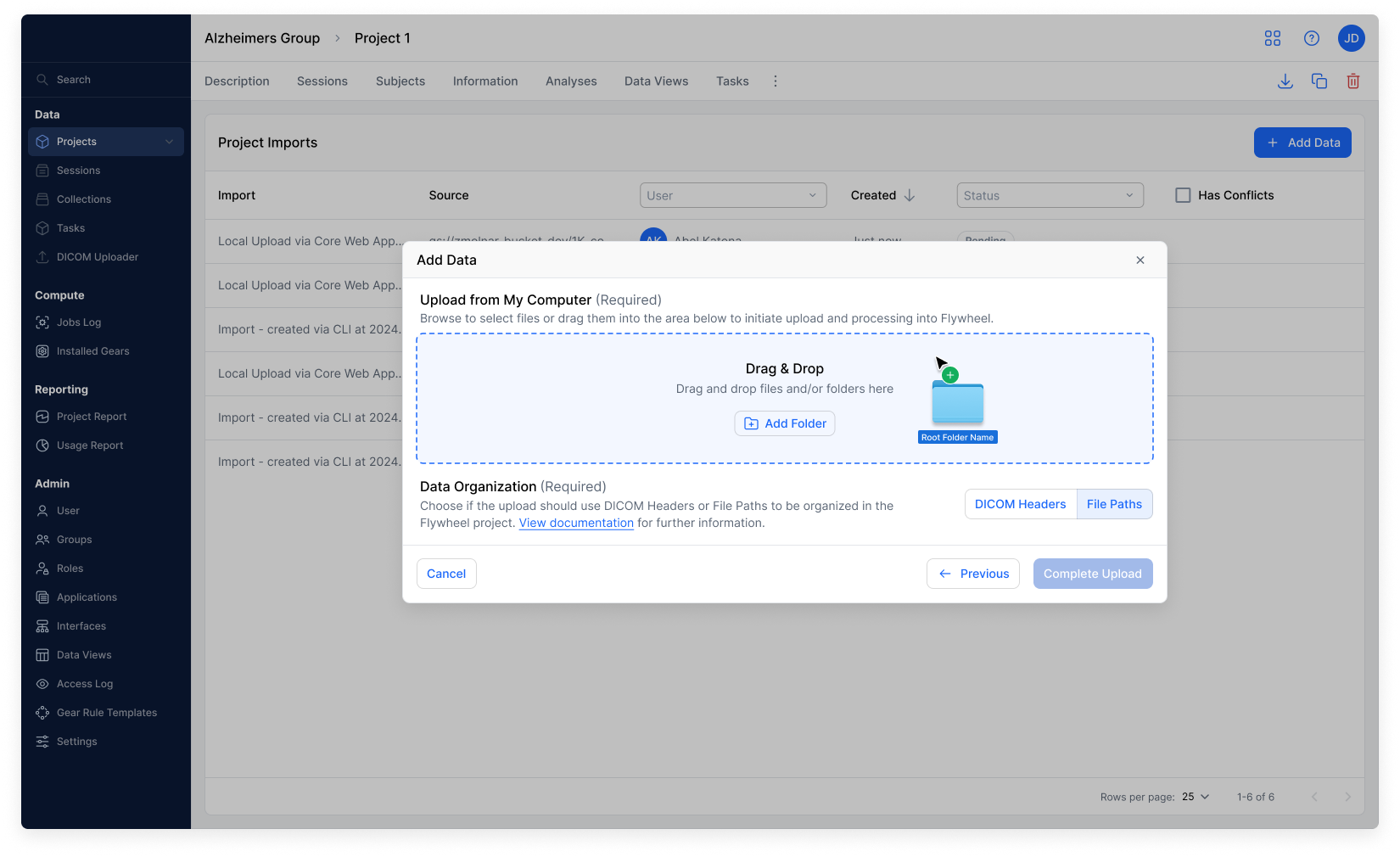Viewport: 1400px width, 857px height.
Task: Open Gear Rule Templates under Admin
Action: [x=106, y=713]
